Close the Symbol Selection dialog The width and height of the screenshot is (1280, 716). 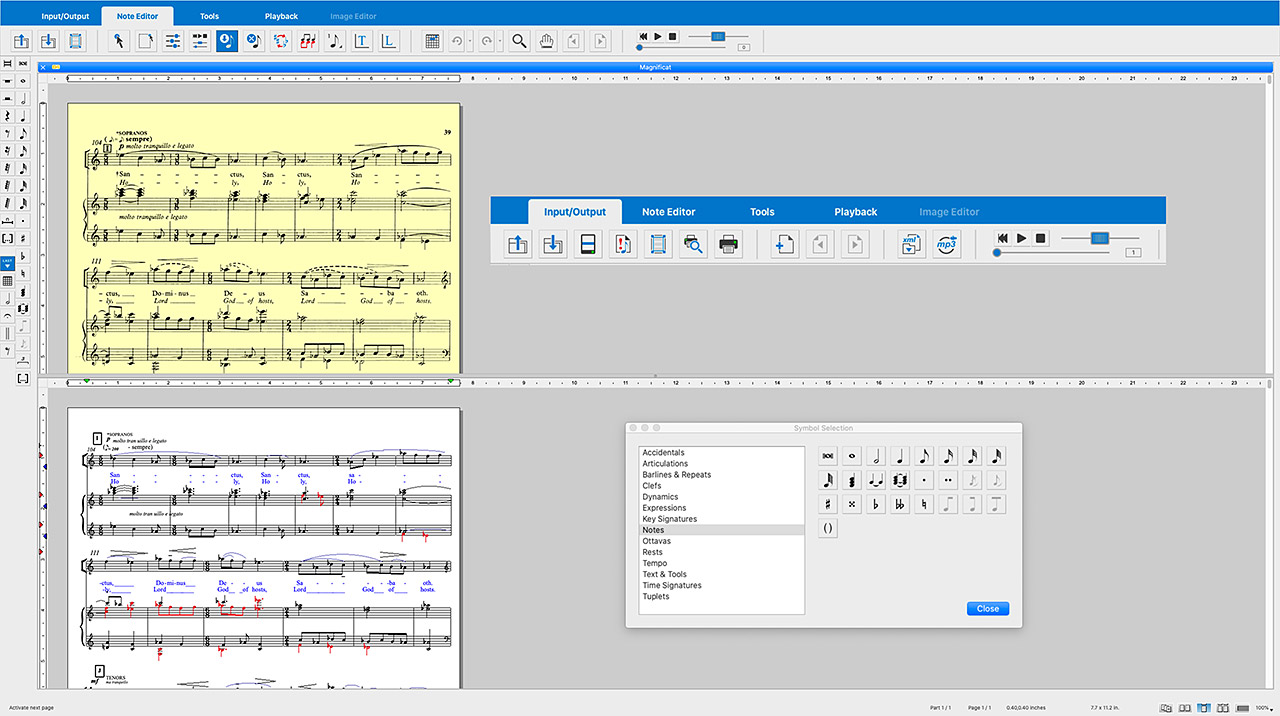click(988, 609)
